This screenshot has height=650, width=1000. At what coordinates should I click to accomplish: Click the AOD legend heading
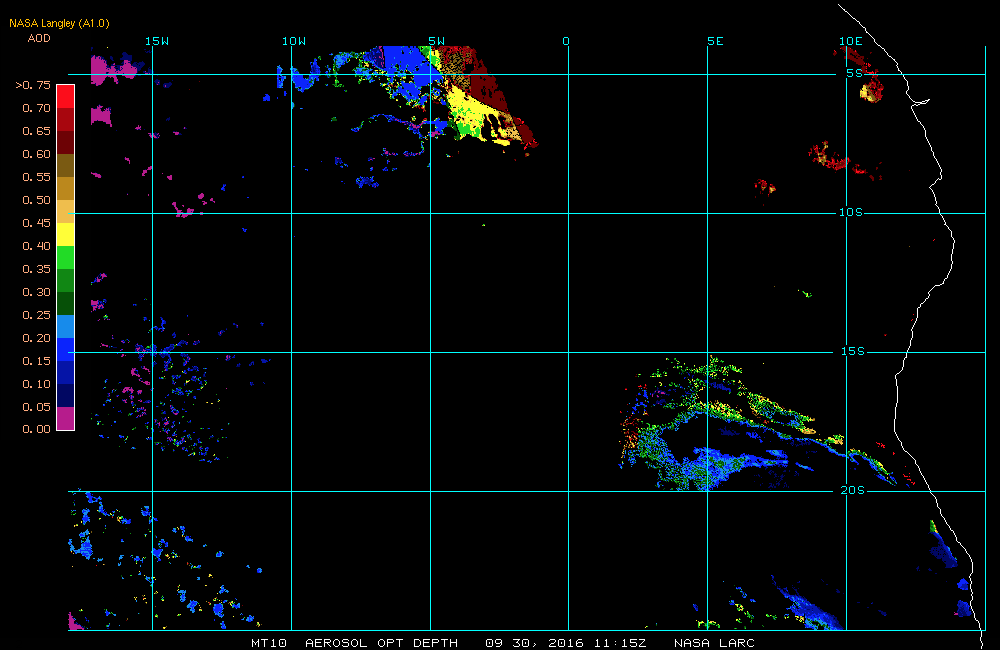click(x=39, y=38)
